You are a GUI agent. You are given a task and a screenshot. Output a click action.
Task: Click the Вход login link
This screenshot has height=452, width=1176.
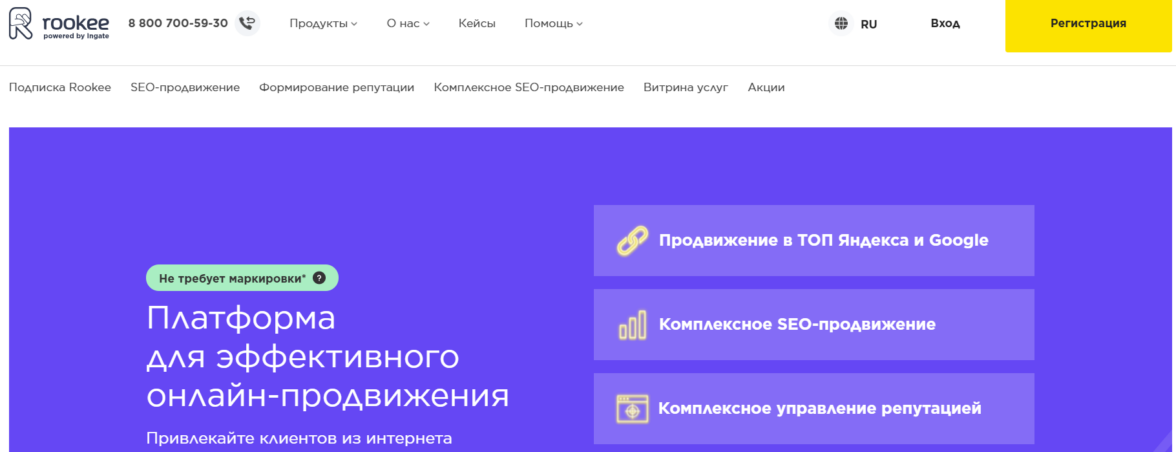coord(945,23)
